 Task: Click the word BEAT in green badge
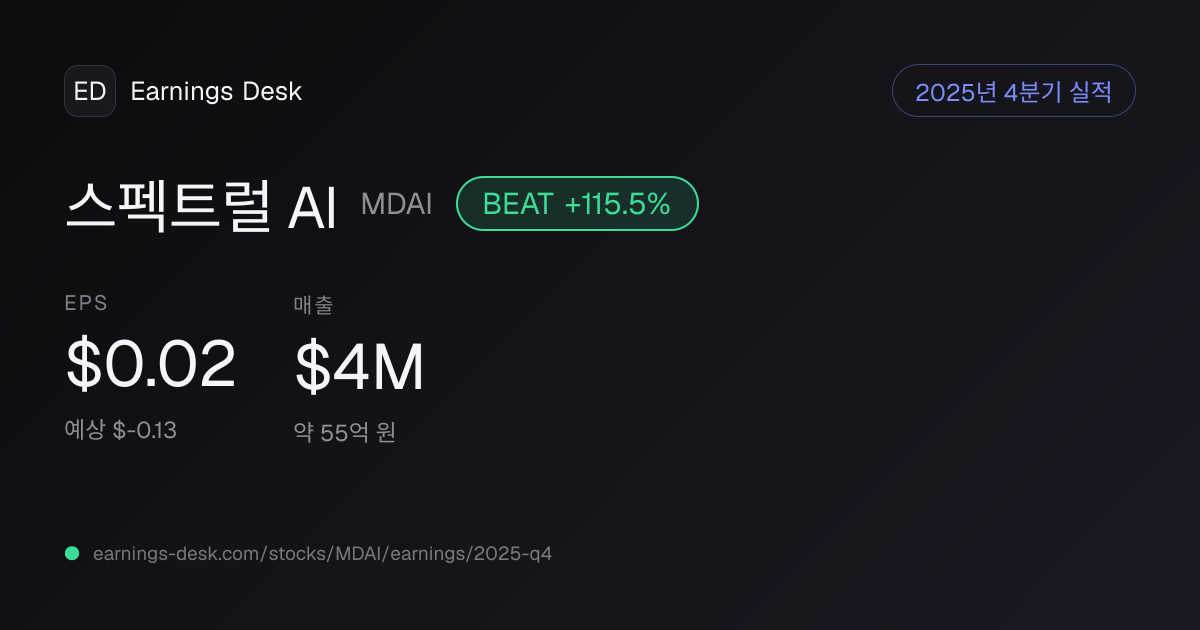[x=518, y=204]
